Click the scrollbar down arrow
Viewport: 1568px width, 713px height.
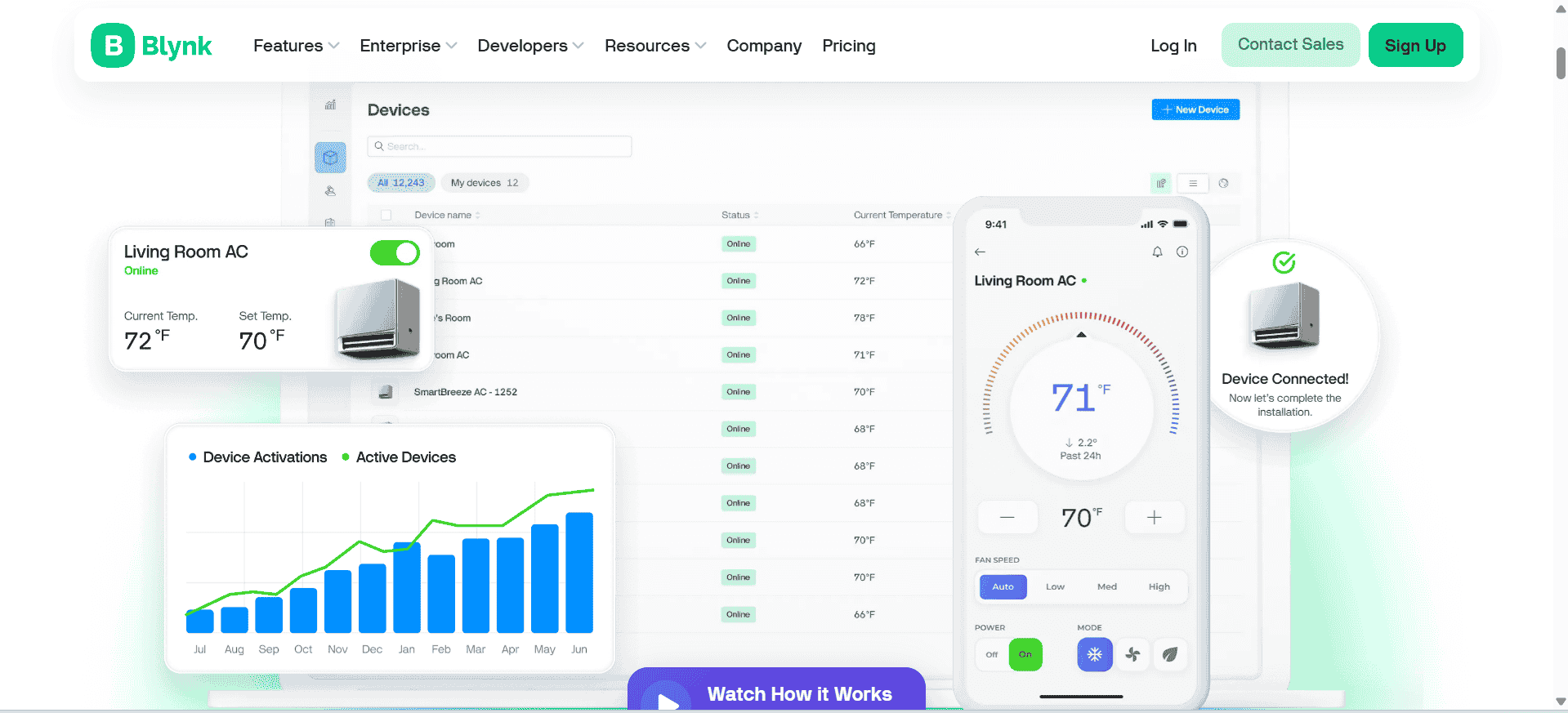[x=1561, y=702]
